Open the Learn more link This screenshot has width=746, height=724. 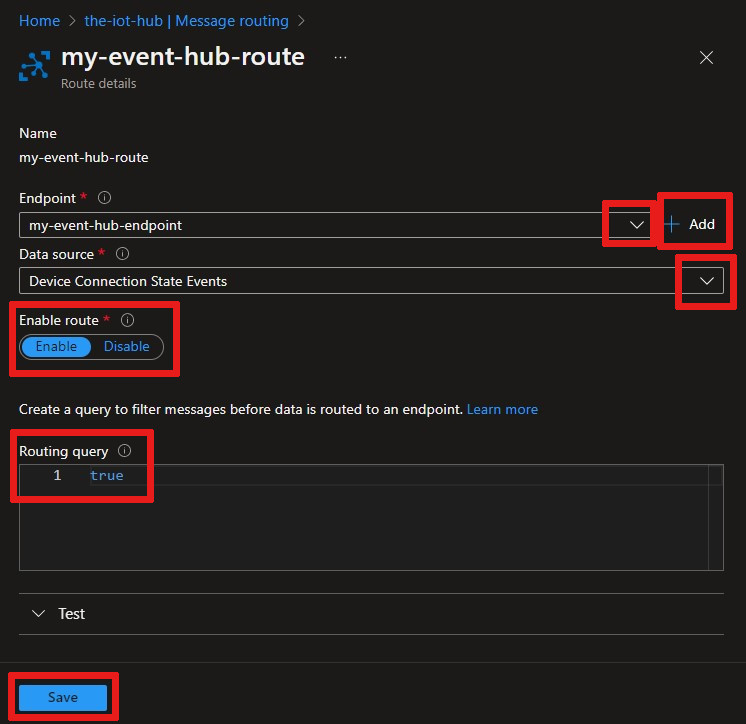pyautogui.click(x=502, y=410)
